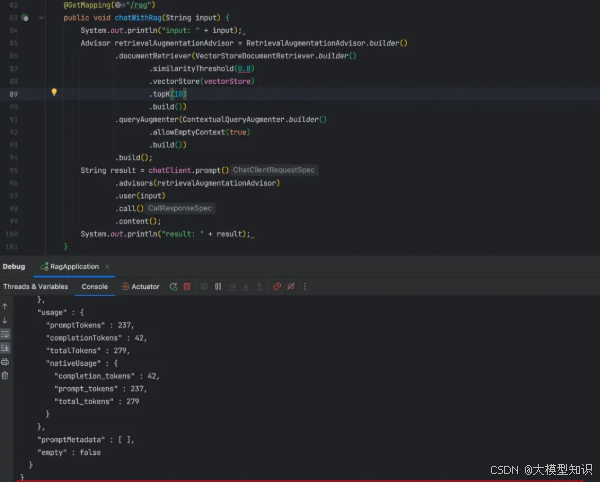Click allowEmptyContext(true) on line 92
This screenshot has height=482, width=600.
tap(199, 132)
